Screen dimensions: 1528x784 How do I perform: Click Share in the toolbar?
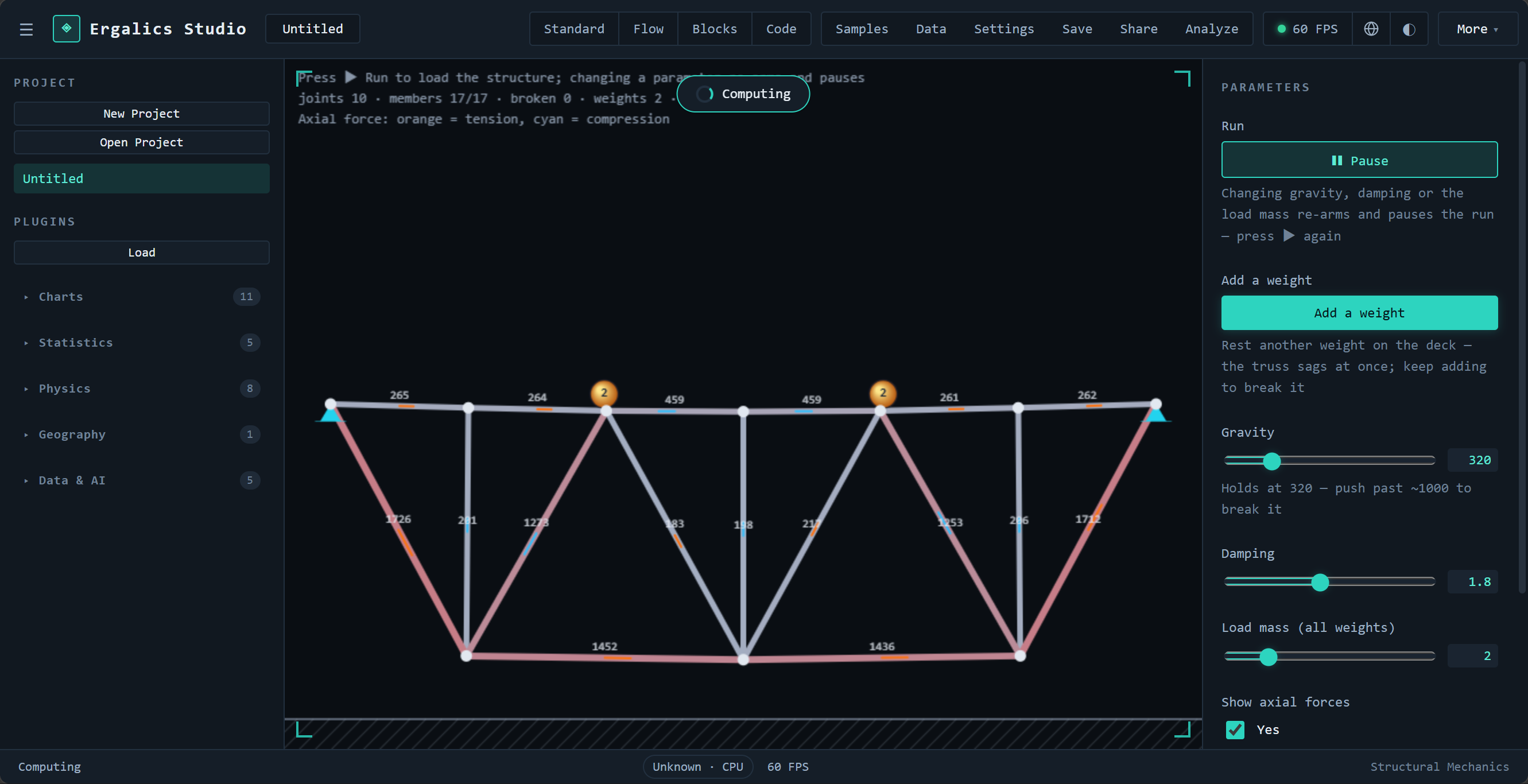pos(1138,29)
